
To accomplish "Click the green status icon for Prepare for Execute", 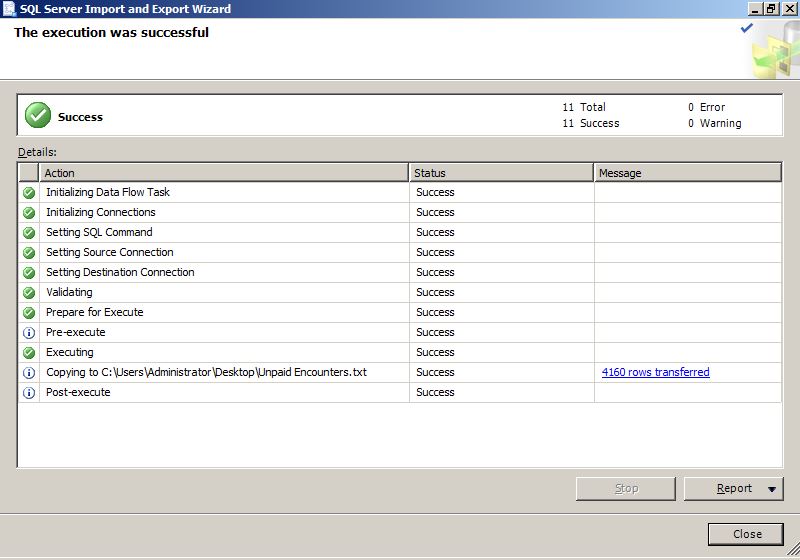I will (29, 313).
